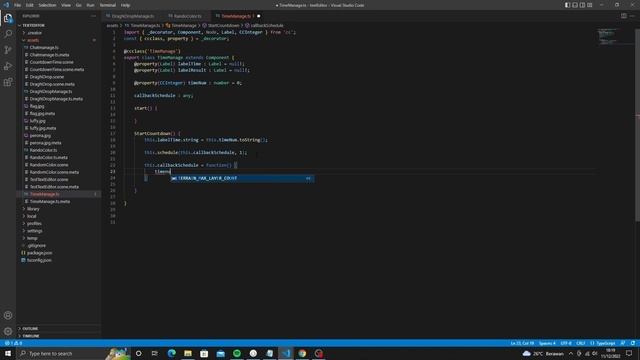Screen dimensions: 640x360
Task: Click UTF-8 encoding in status bar
Action: pos(566,343)
